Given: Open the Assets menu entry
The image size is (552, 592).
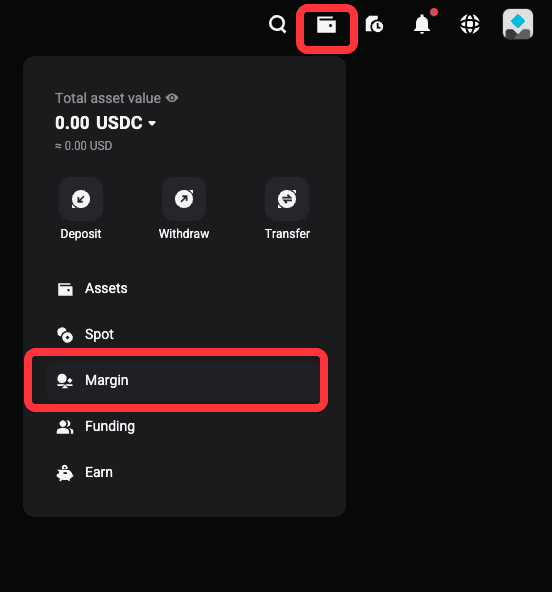Looking at the screenshot, I should pos(184,288).
